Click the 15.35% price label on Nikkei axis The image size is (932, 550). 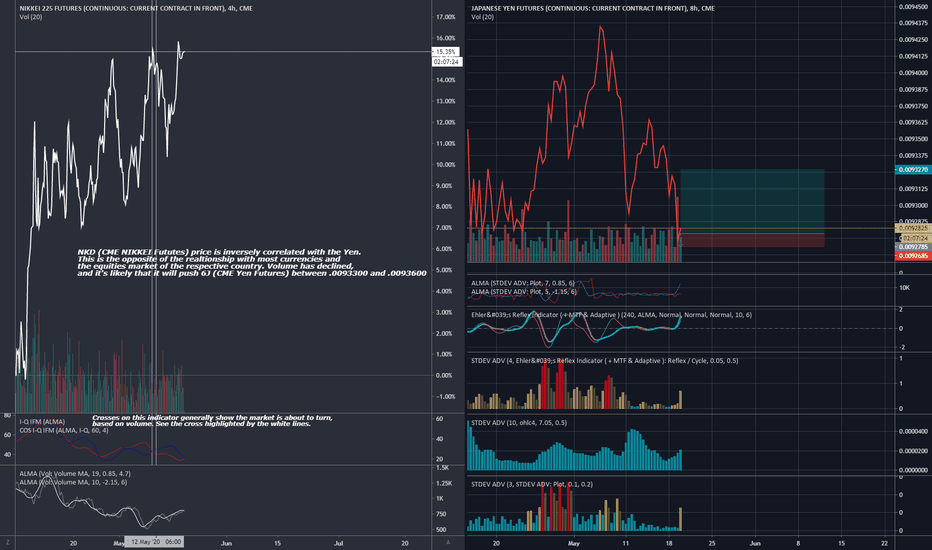pyautogui.click(x=446, y=52)
